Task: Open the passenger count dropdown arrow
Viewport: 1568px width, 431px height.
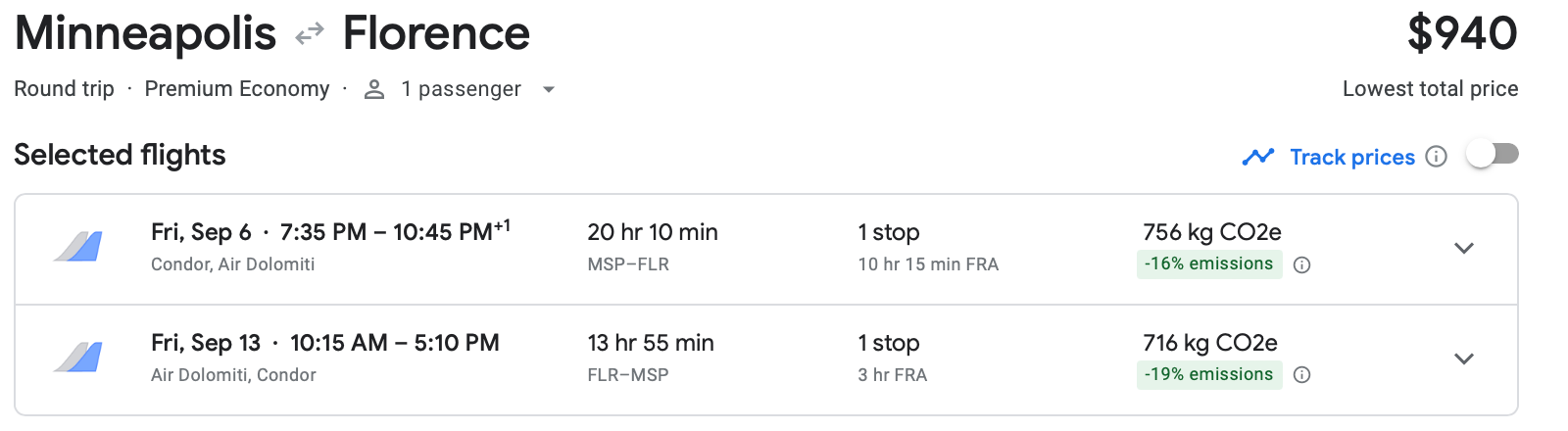Action: [x=549, y=89]
